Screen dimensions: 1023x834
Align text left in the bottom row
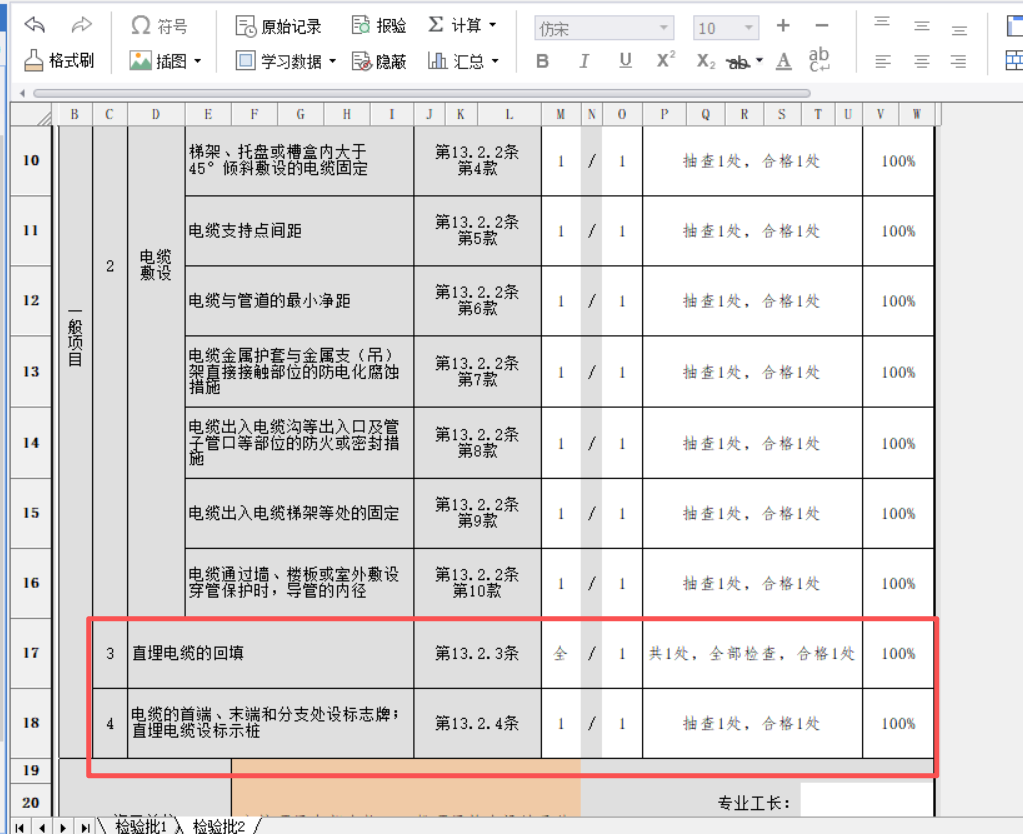(883, 62)
